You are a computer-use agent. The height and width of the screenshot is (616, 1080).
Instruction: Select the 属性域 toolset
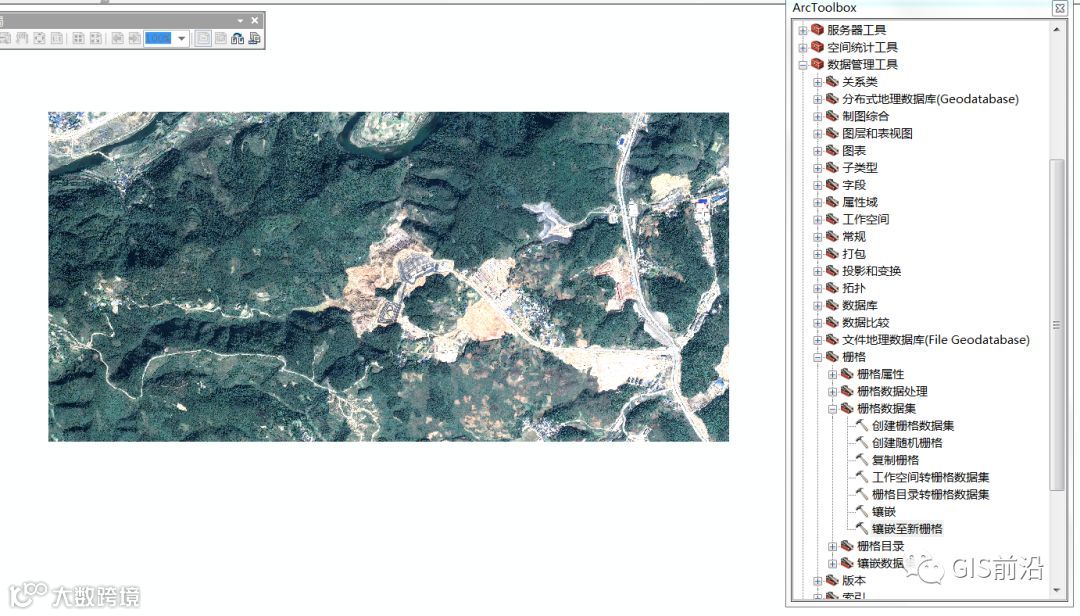(860, 203)
